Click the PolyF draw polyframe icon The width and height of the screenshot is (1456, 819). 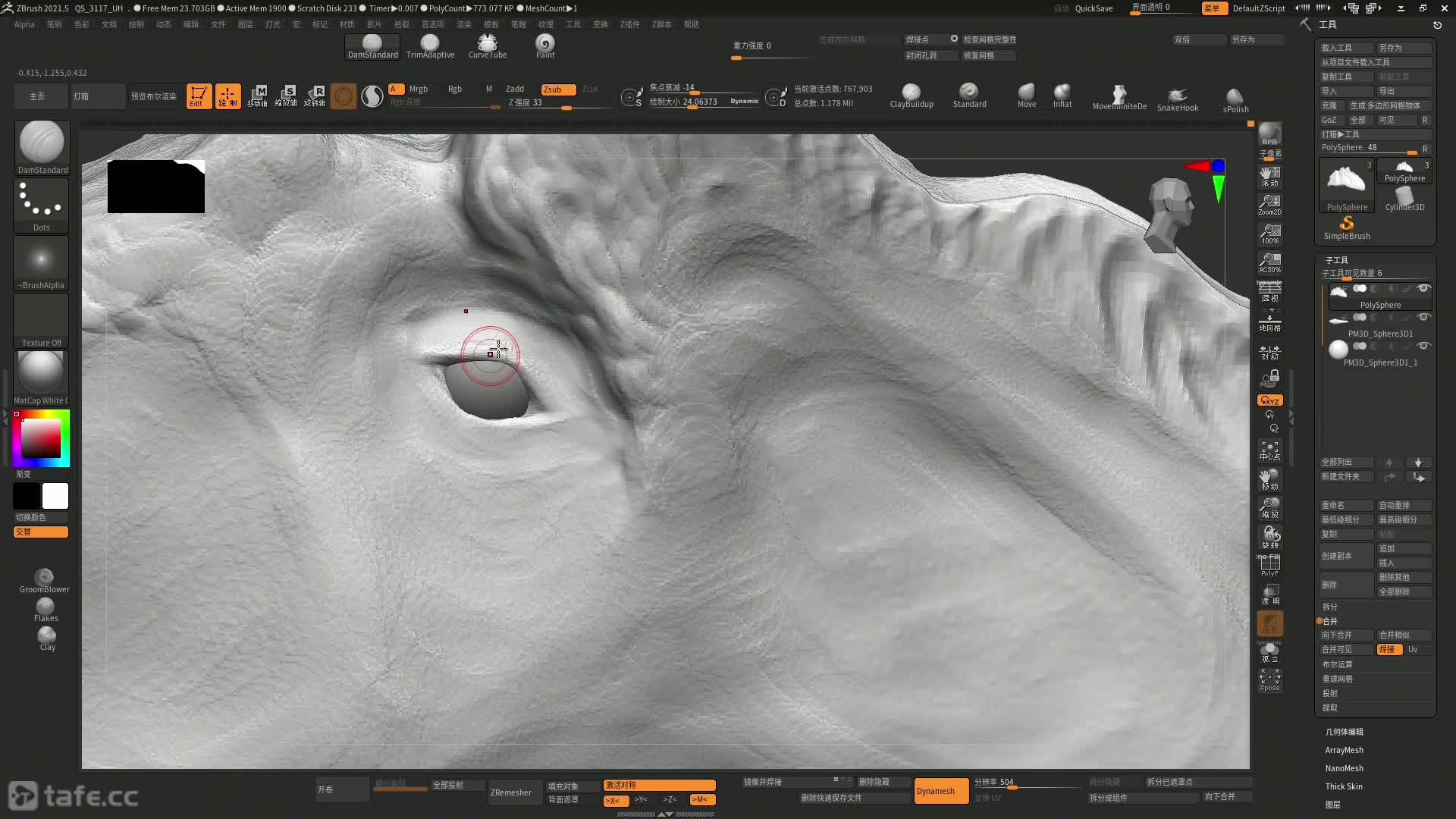coord(1269,566)
